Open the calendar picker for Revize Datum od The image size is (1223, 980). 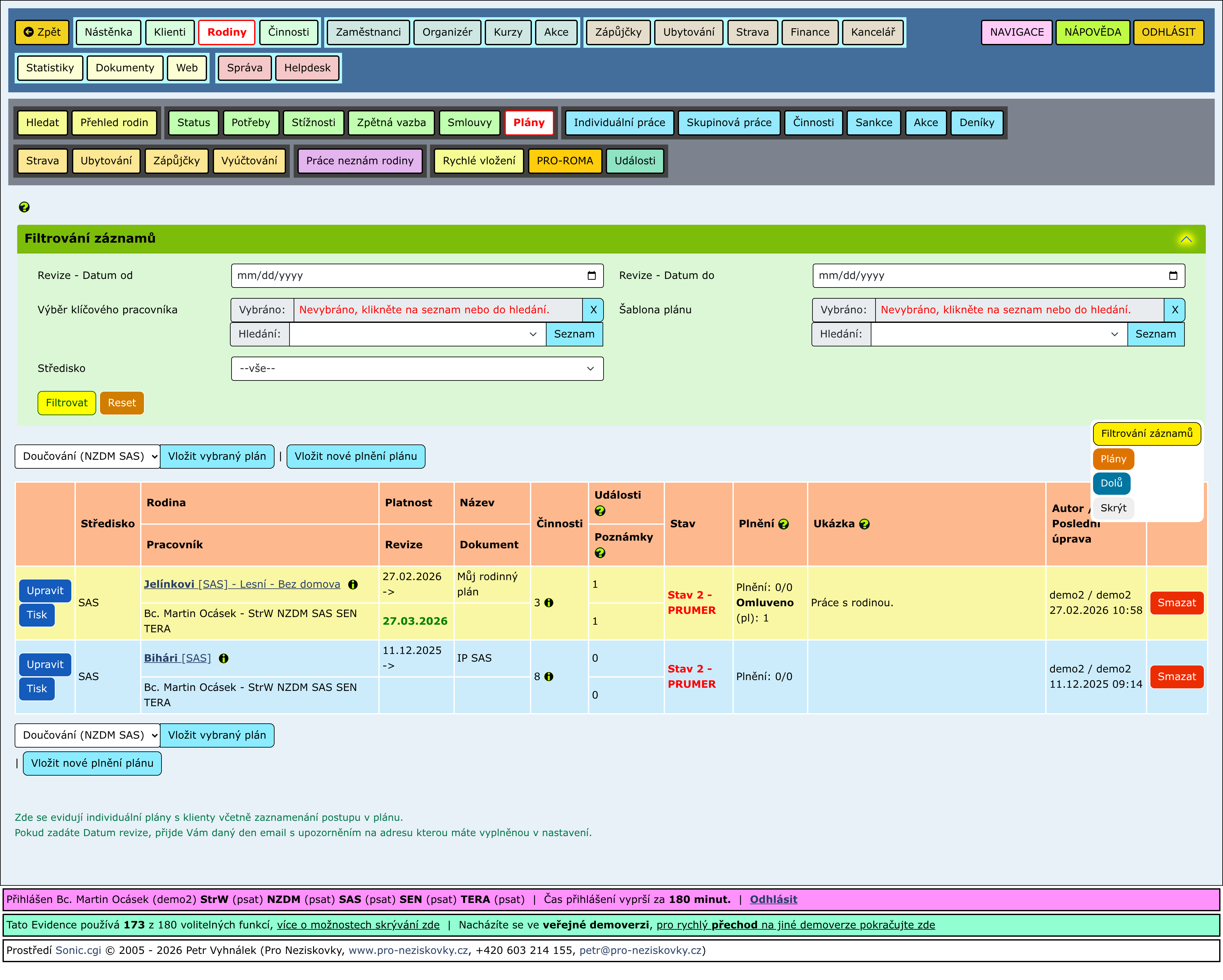(591, 276)
